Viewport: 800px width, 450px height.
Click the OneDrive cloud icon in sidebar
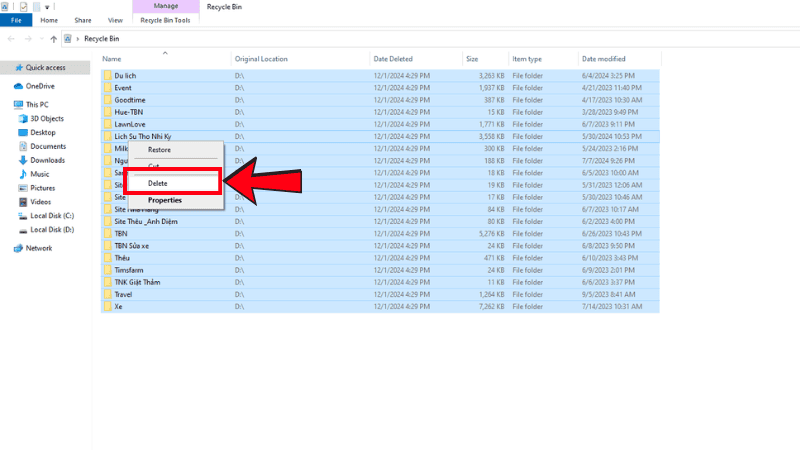(18, 86)
